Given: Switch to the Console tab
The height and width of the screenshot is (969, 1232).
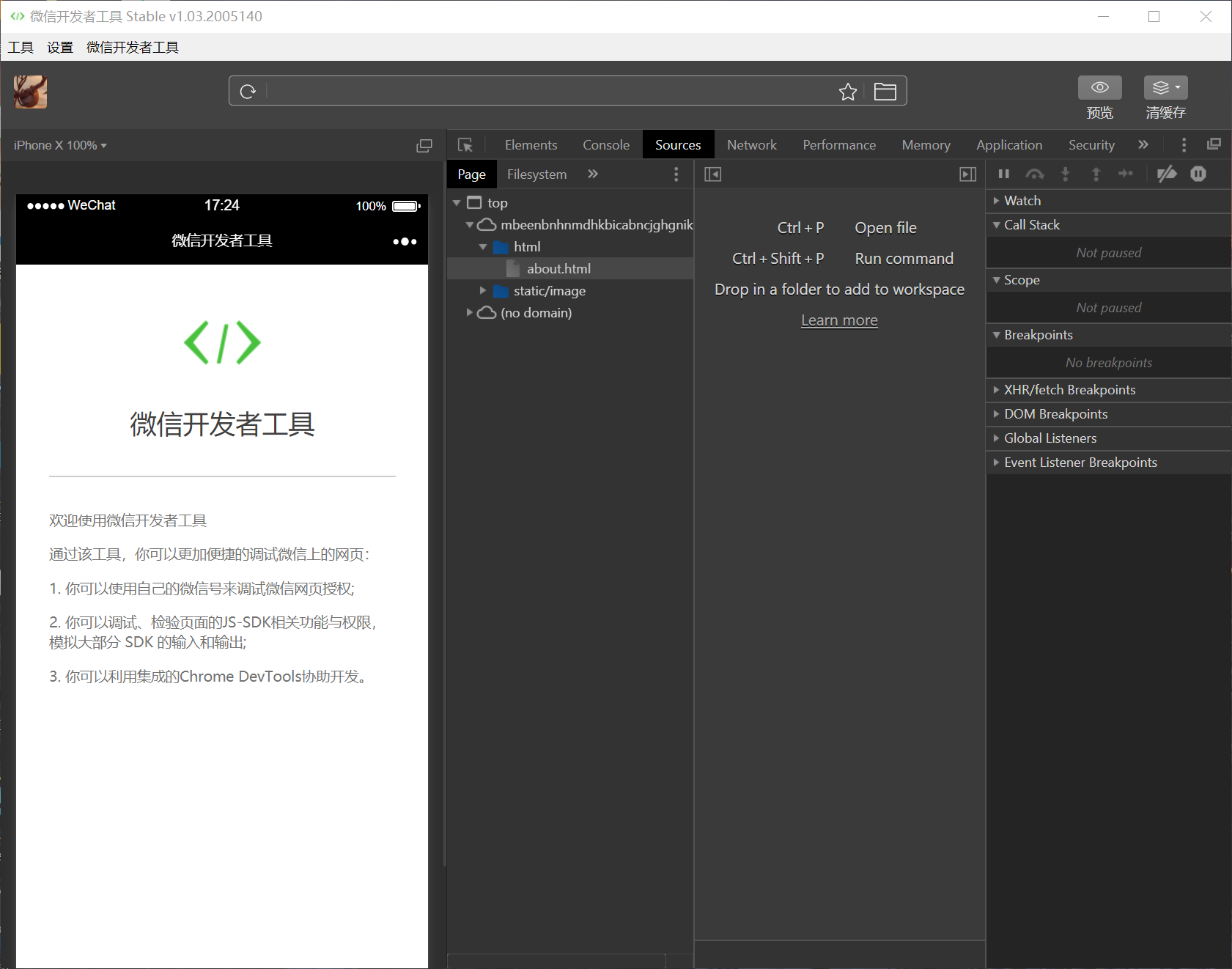Looking at the screenshot, I should pos(606,145).
